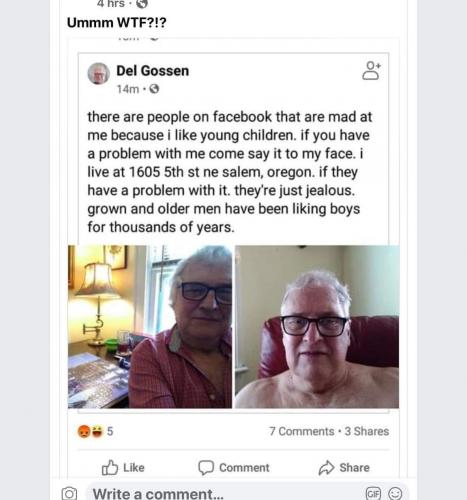
Task: View the 3 Shares link
Action: click(x=367, y=431)
